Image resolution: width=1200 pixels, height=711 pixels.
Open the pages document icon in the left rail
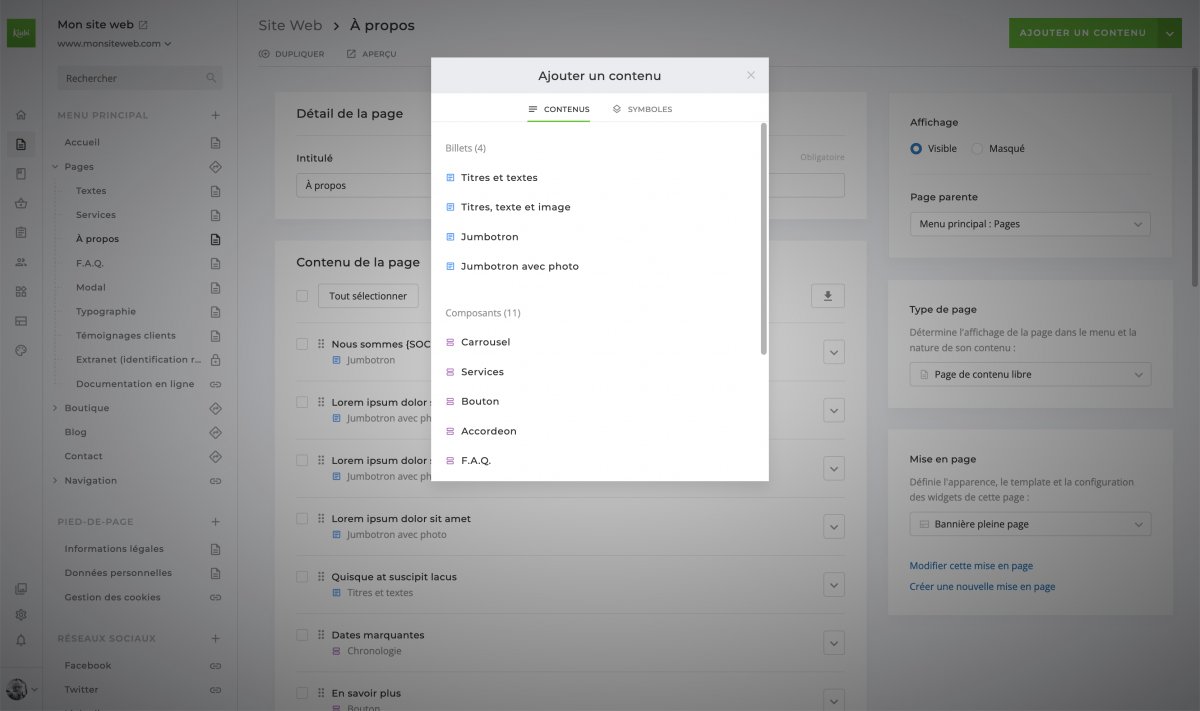21,144
